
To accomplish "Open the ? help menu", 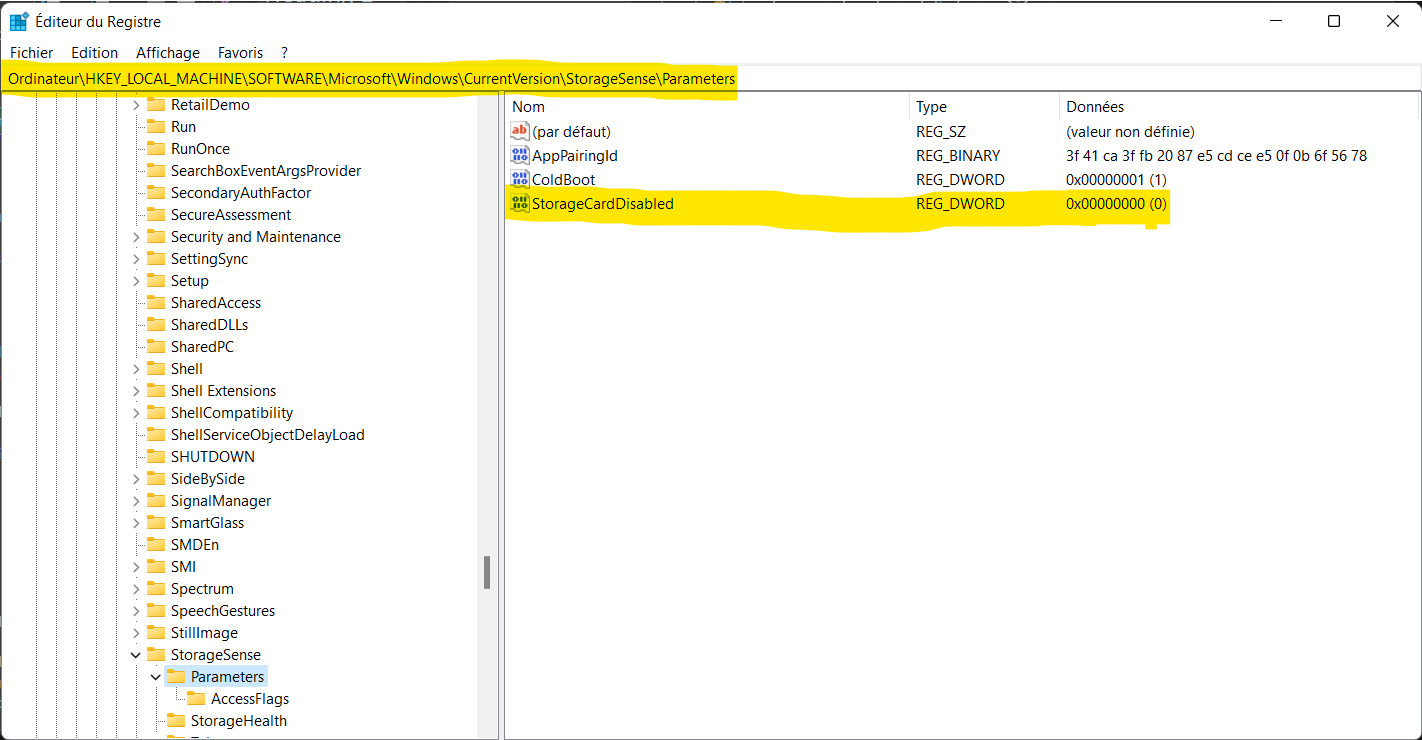I will [x=285, y=52].
